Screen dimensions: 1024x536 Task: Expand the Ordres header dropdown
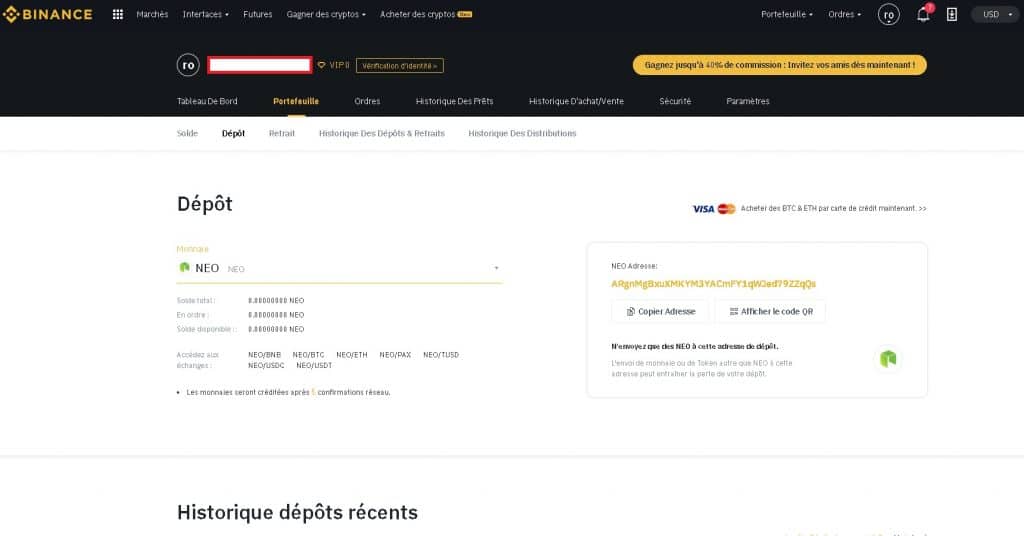[844, 14]
